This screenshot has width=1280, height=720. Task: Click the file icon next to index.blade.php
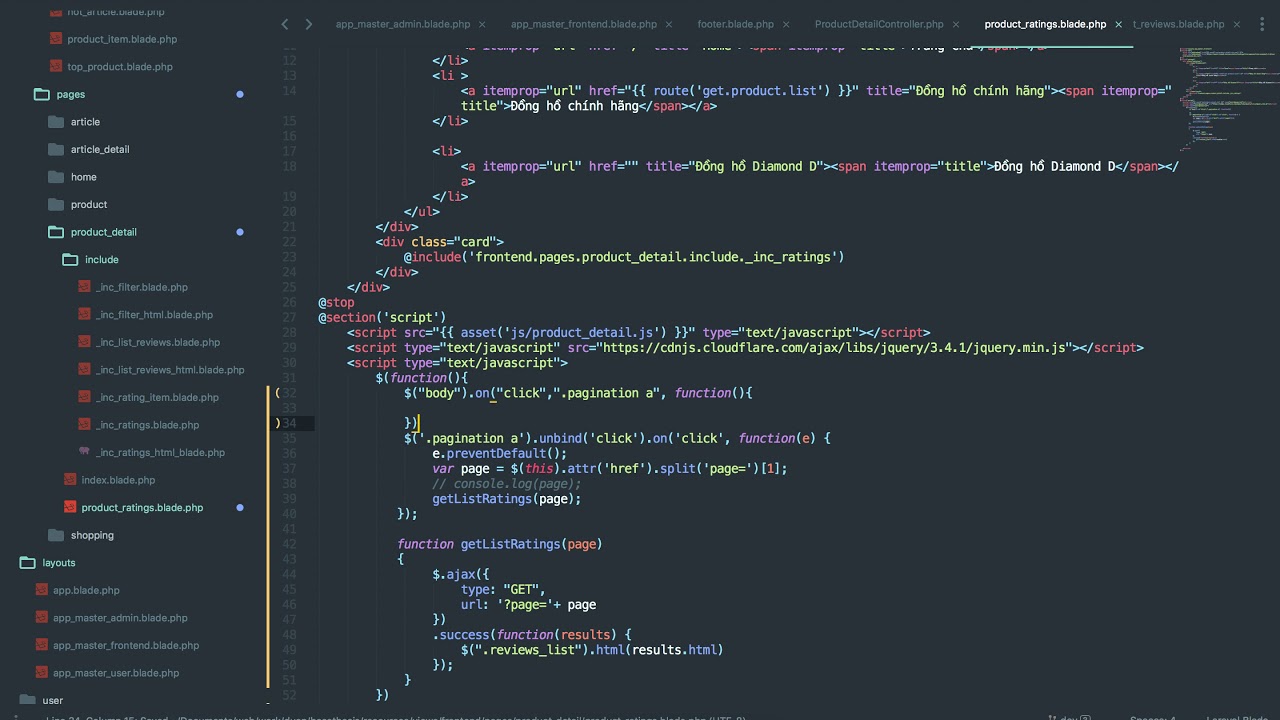tap(70, 480)
